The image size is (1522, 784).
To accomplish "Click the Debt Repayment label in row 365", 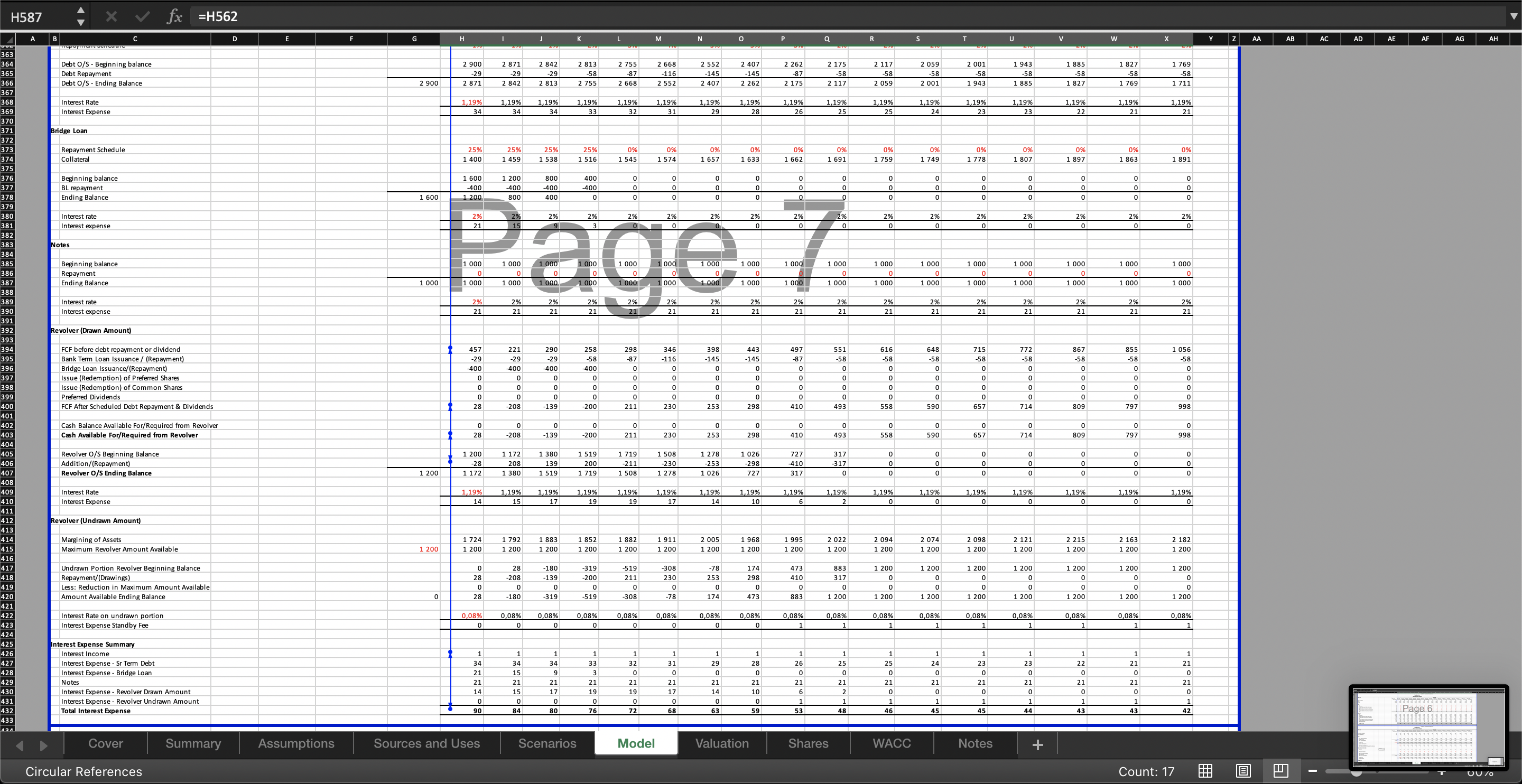I will point(86,74).
